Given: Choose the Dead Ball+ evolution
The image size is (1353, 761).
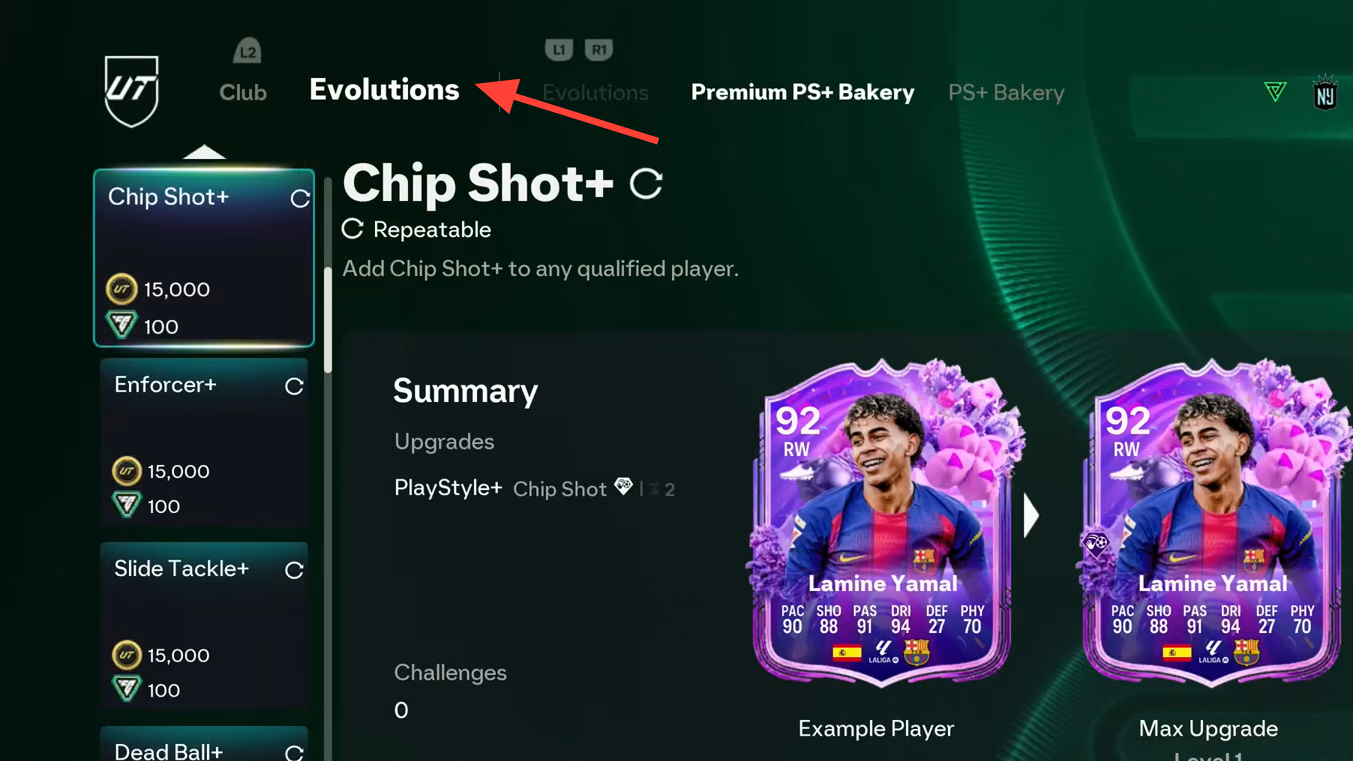Looking at the screenshot, I should 204,745.
